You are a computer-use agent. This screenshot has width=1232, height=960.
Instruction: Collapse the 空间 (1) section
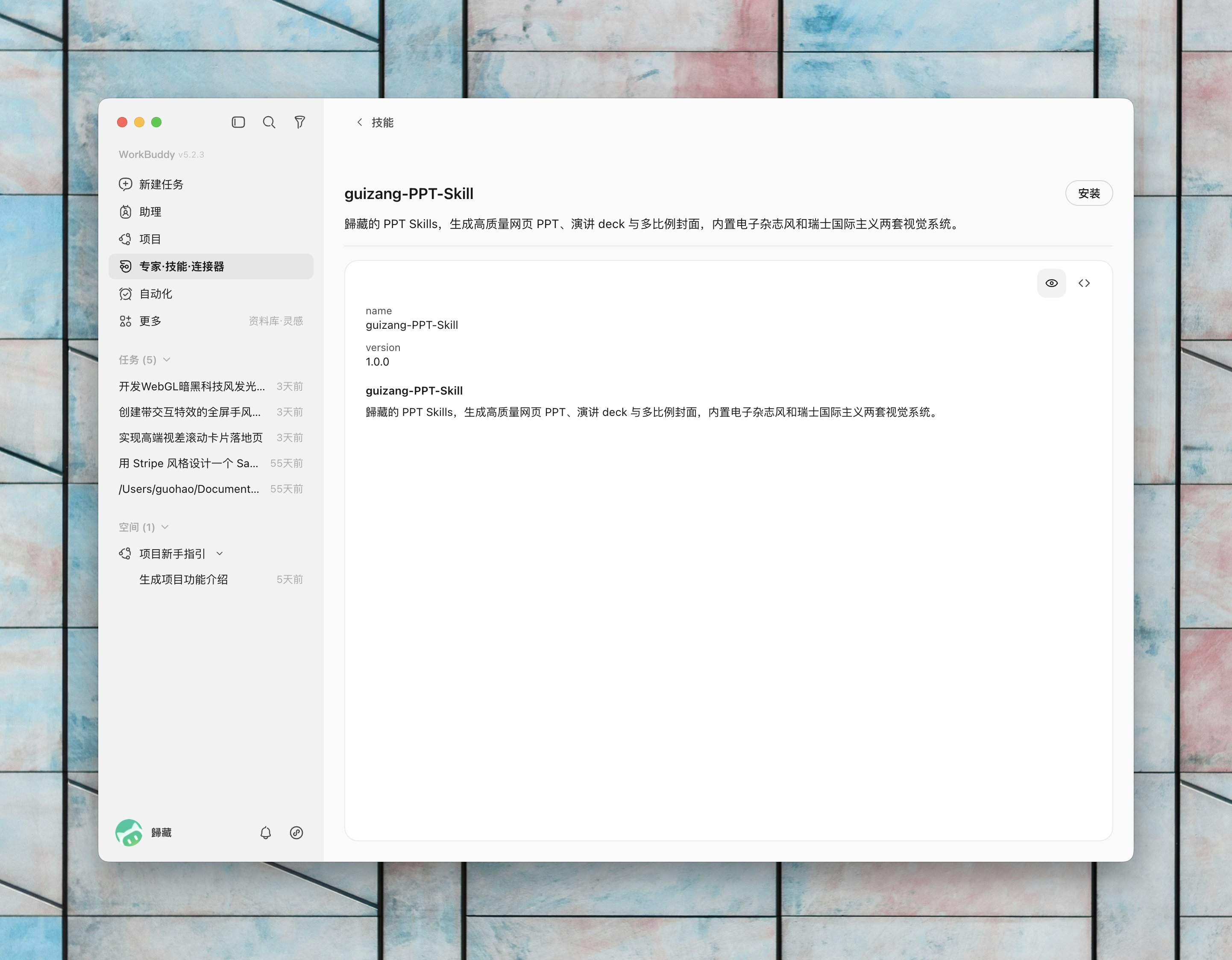[165, 527]
